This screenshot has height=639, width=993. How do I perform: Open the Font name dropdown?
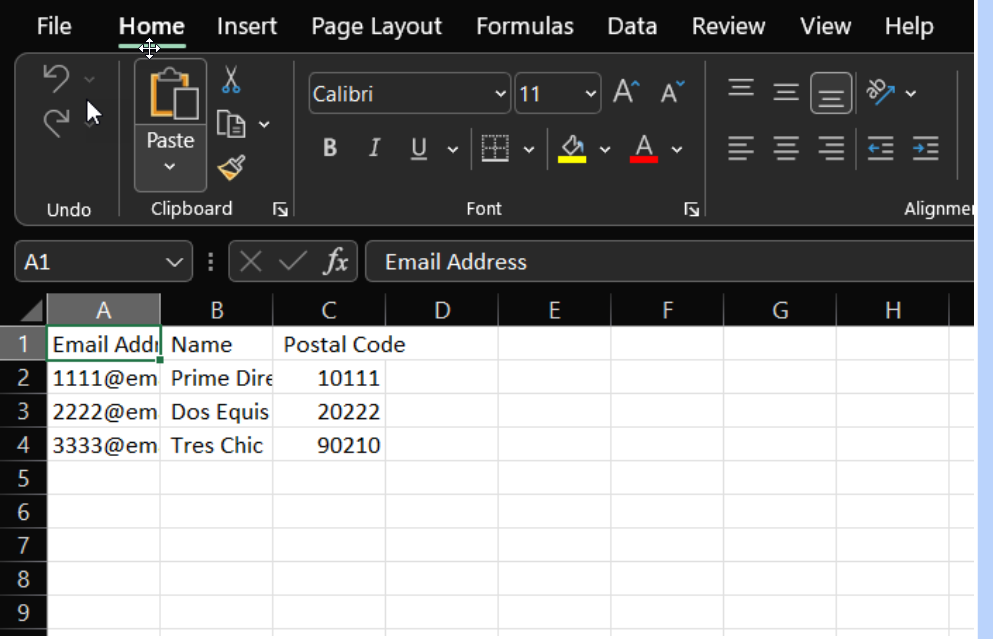tap(502, 93)
